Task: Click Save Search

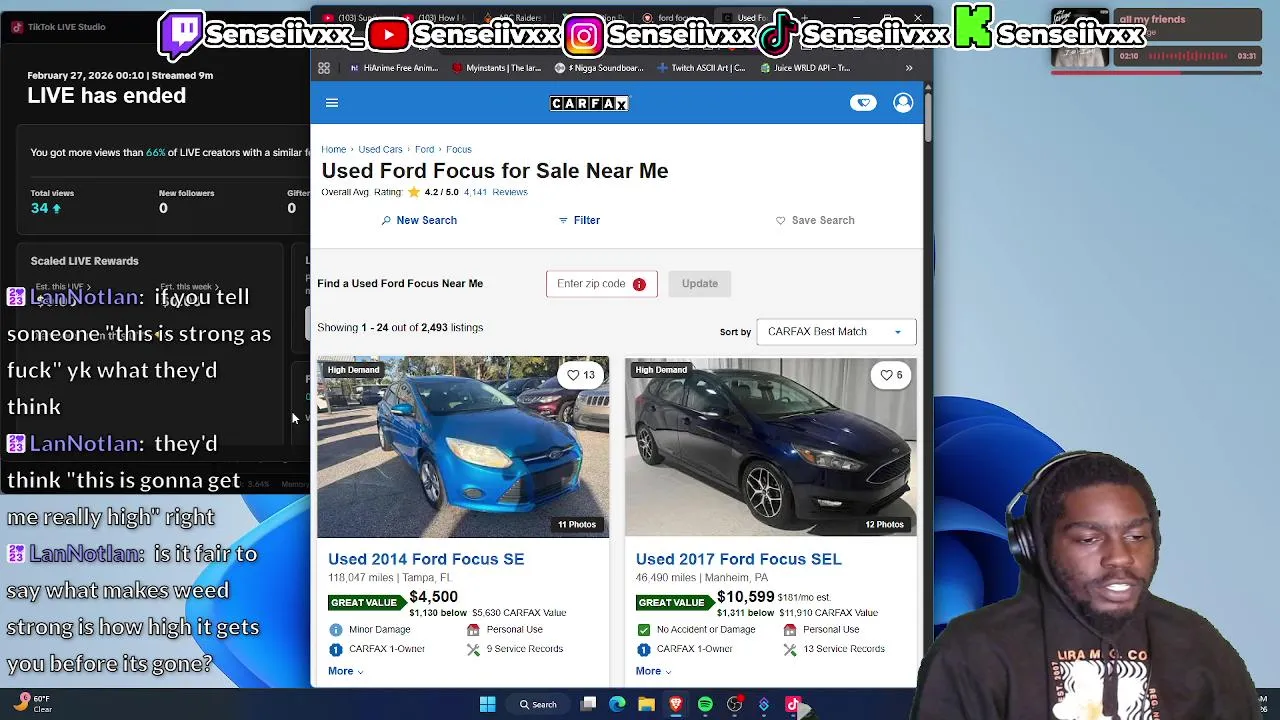Action: [815, 220]
